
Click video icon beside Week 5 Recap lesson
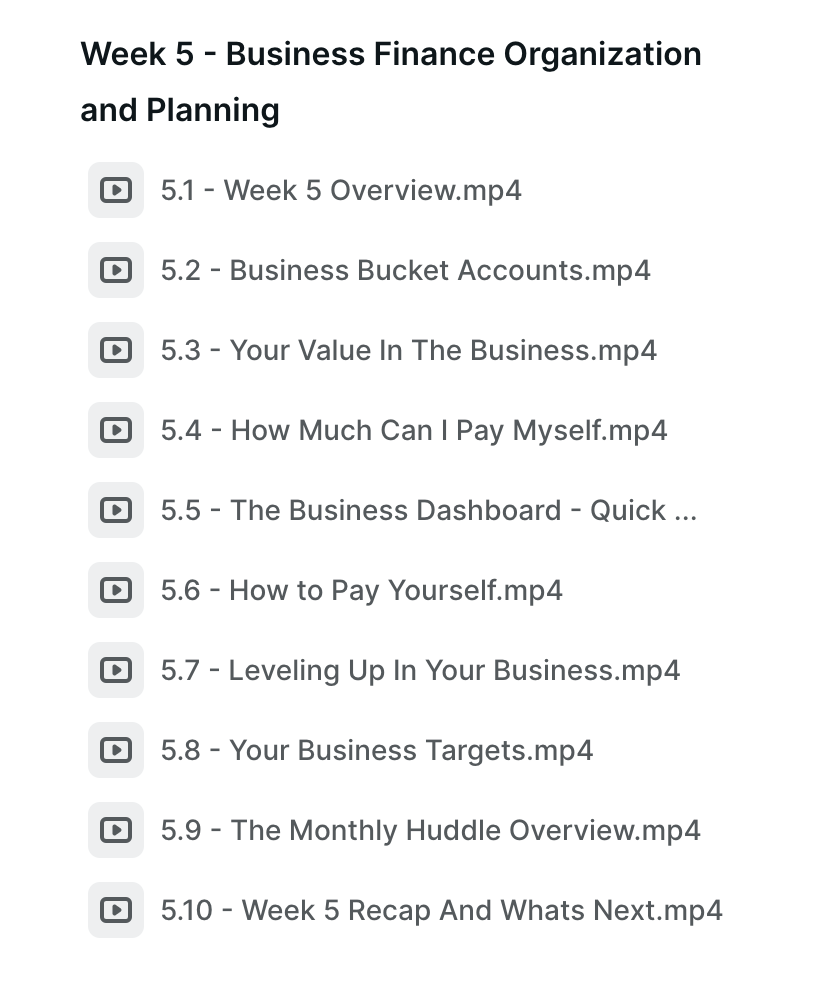116,910
